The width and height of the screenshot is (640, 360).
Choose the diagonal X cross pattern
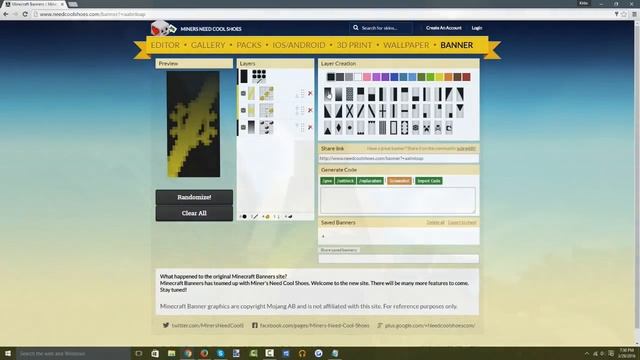click(350, 111)
